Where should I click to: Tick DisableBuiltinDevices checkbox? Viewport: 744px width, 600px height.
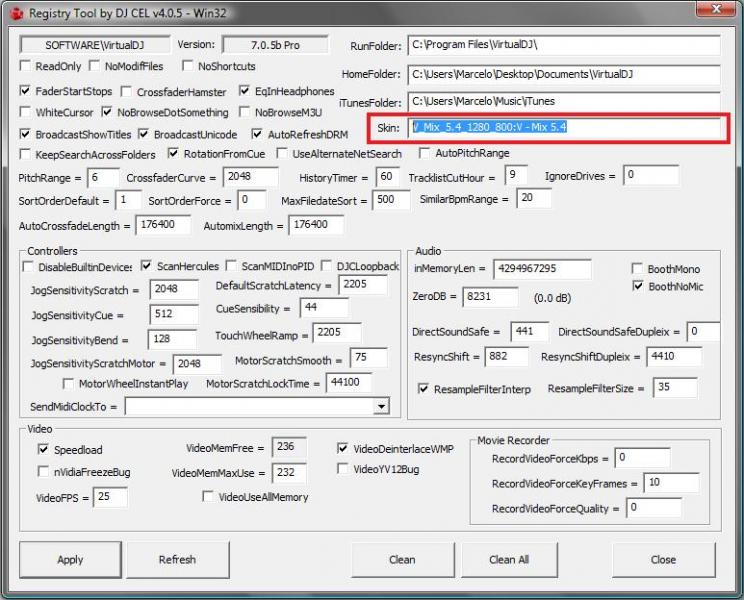(x=28, y=267)
